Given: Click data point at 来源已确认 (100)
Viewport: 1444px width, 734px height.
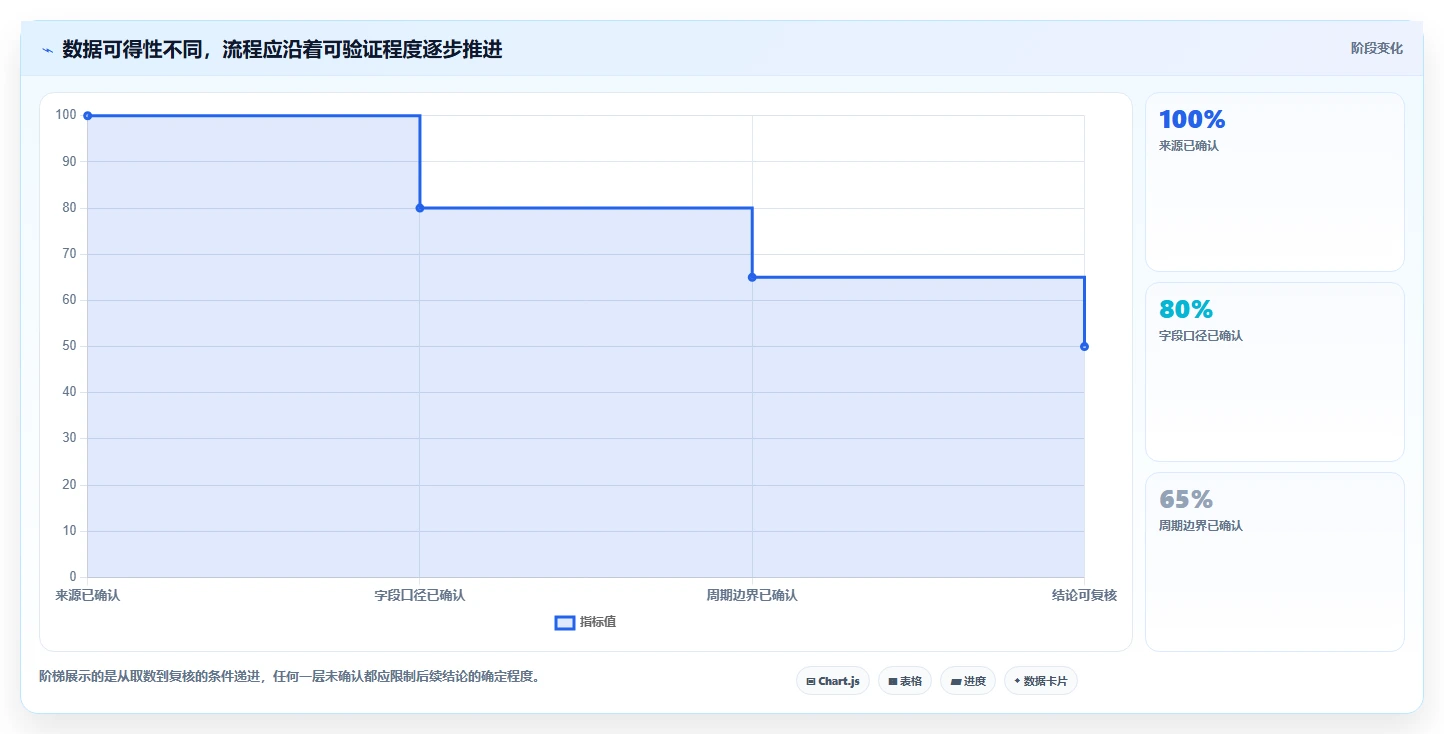Looking at the screenshot, I should coord(88,116).
